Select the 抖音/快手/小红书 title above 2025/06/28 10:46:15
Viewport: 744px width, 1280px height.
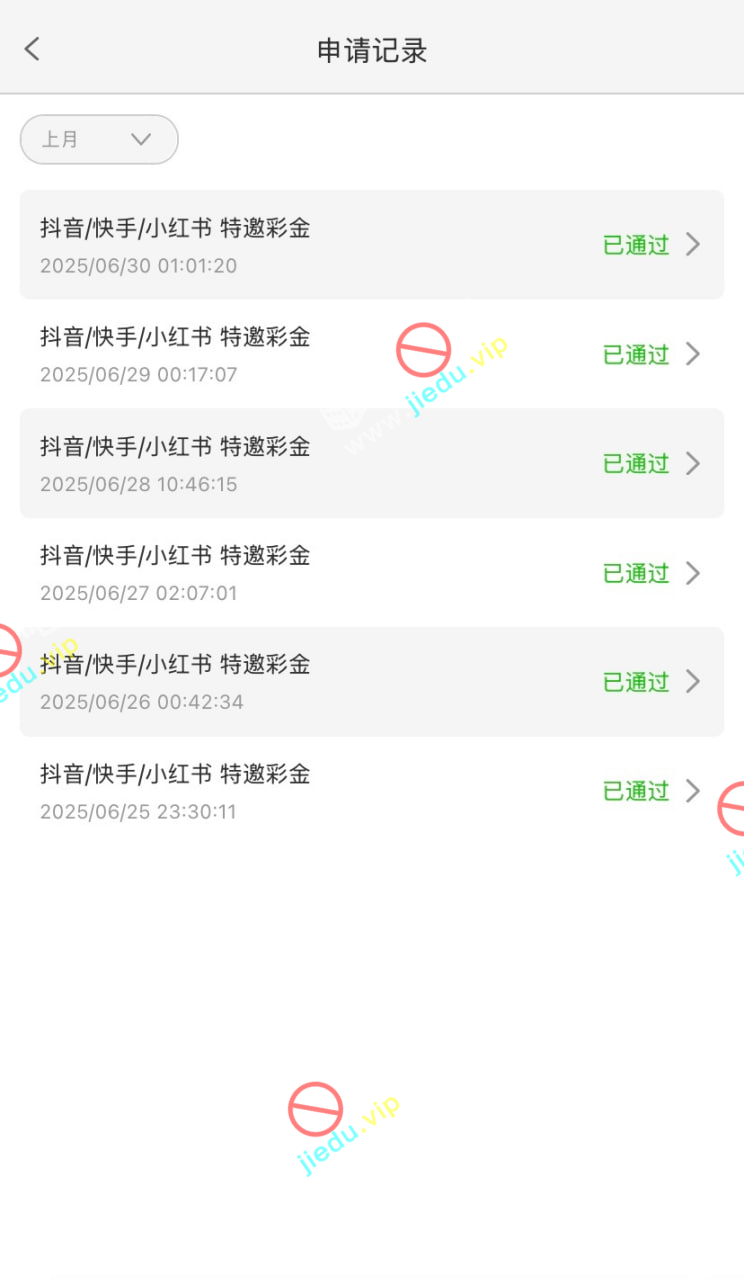pyautogui.click(x=175, y=446)
